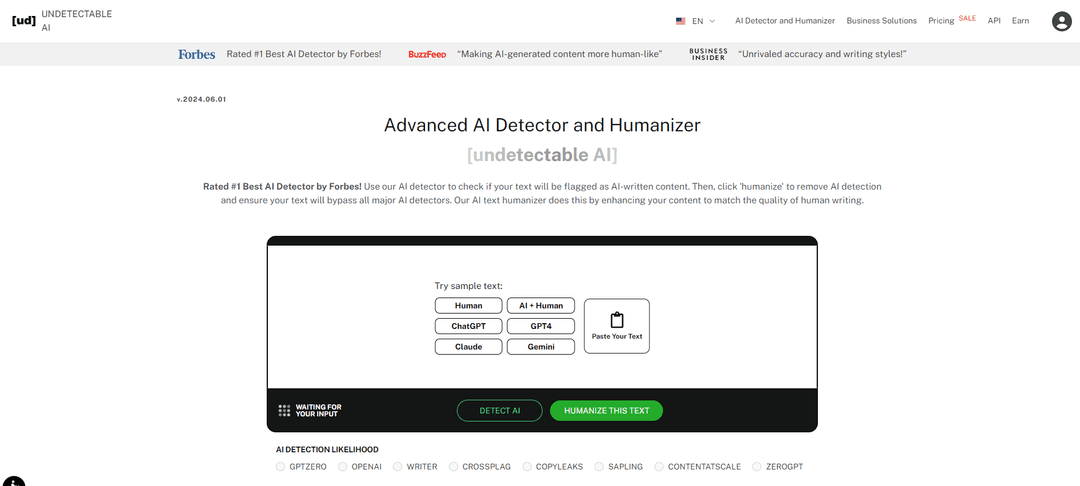
Task: Click 'Unrivaled accuracy and writing styles!' quote
Action: point(822,54)
